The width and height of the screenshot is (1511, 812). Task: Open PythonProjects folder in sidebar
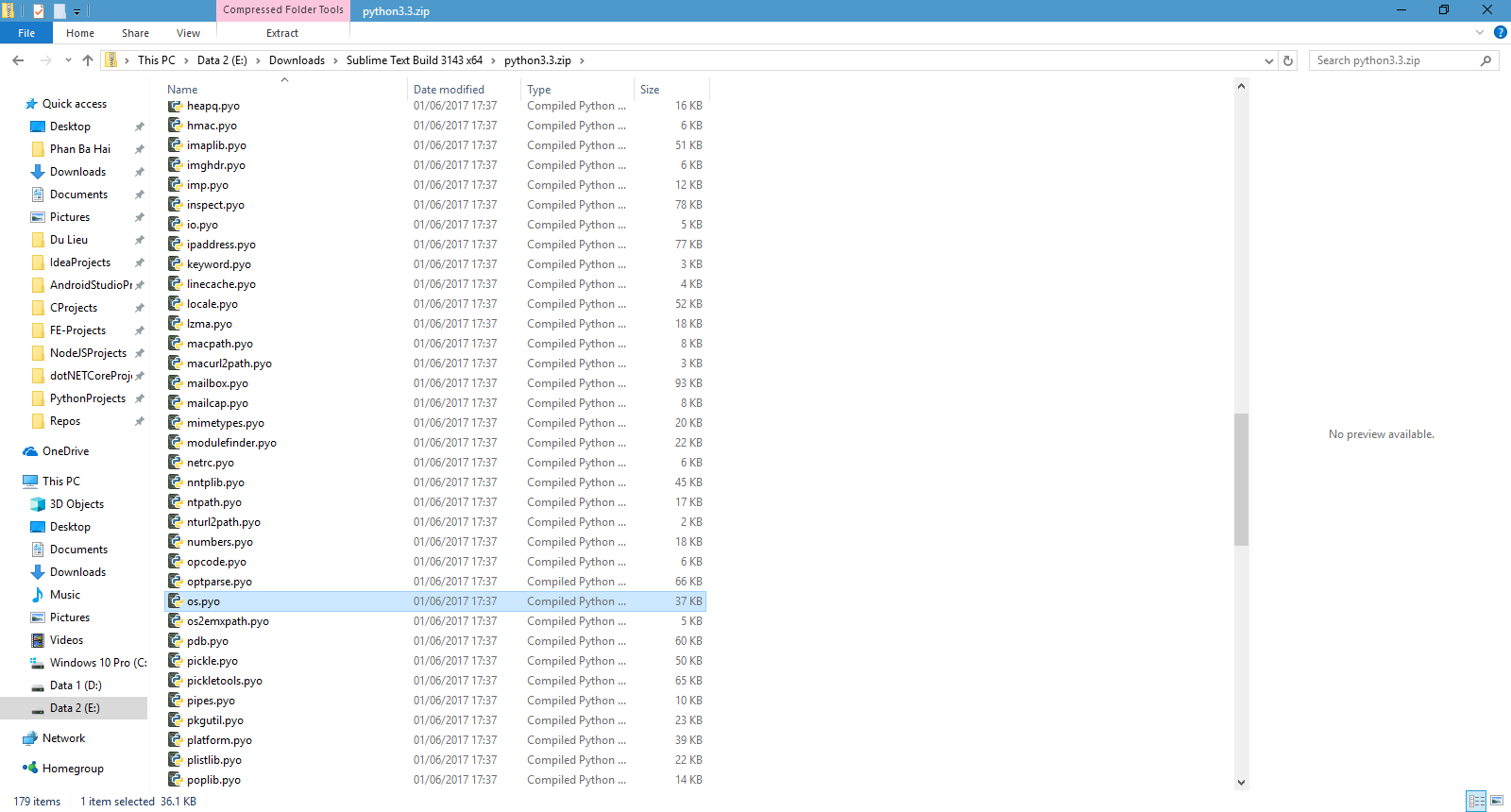(x=88, y=398)
